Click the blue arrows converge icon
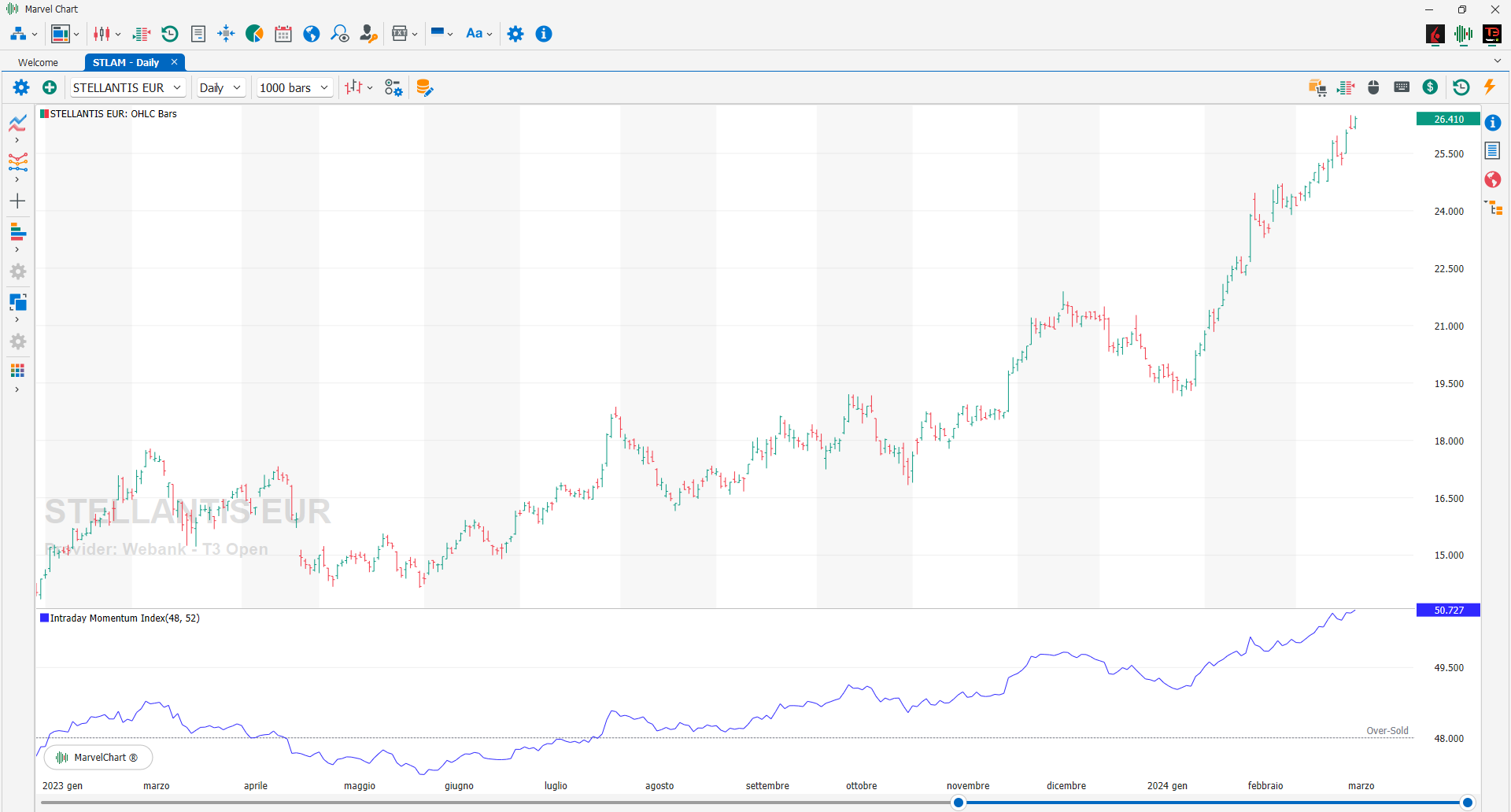The width and height of the screenshot is (1511, 812). click(226, 34)
